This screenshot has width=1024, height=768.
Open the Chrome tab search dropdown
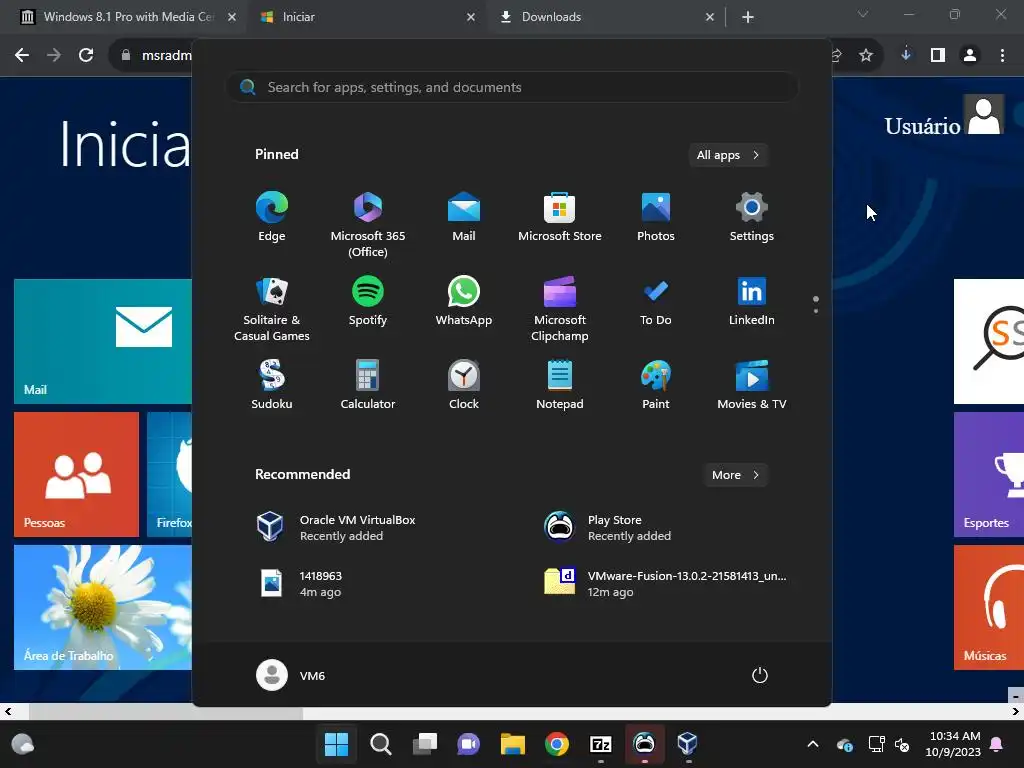pos(863,14)
